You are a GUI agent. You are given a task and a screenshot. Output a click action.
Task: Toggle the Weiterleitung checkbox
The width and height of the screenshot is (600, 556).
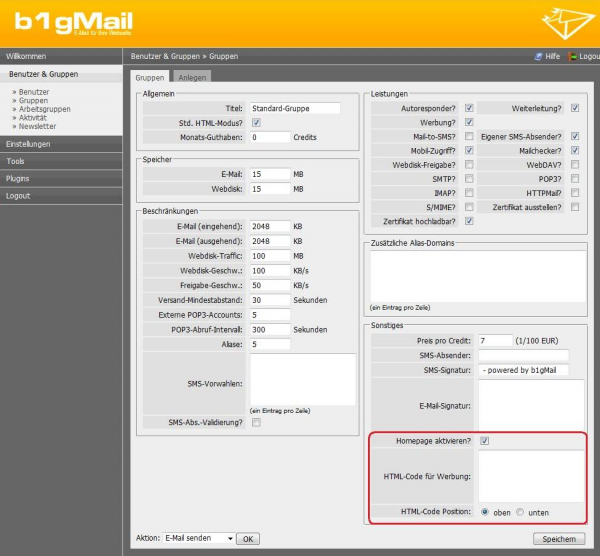tap(575, 108)
